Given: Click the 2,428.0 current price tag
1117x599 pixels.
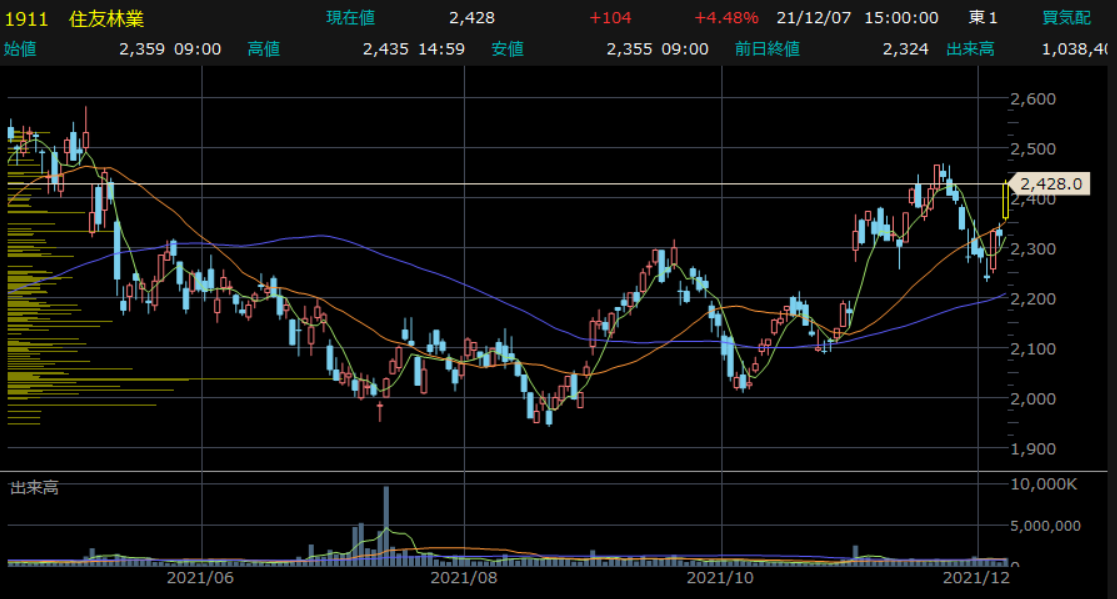Looking at the screenshot, I should coord(1050,184).
